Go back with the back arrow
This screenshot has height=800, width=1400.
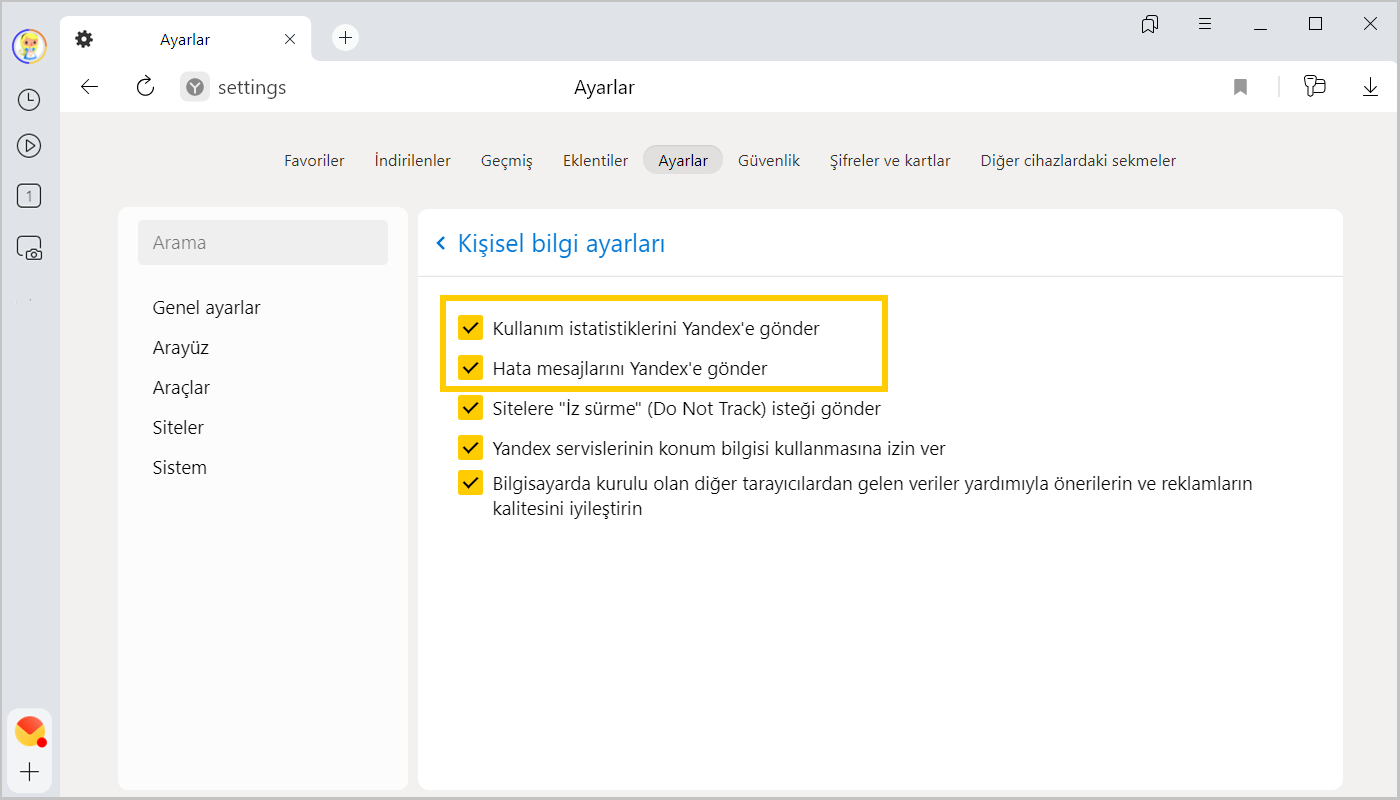coord(90,87)
